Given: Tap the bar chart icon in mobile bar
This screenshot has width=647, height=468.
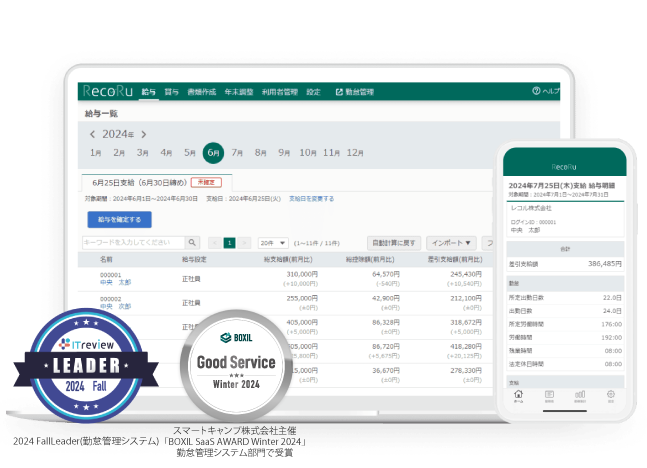Looking at the screenshot, I should click(579, 394).
